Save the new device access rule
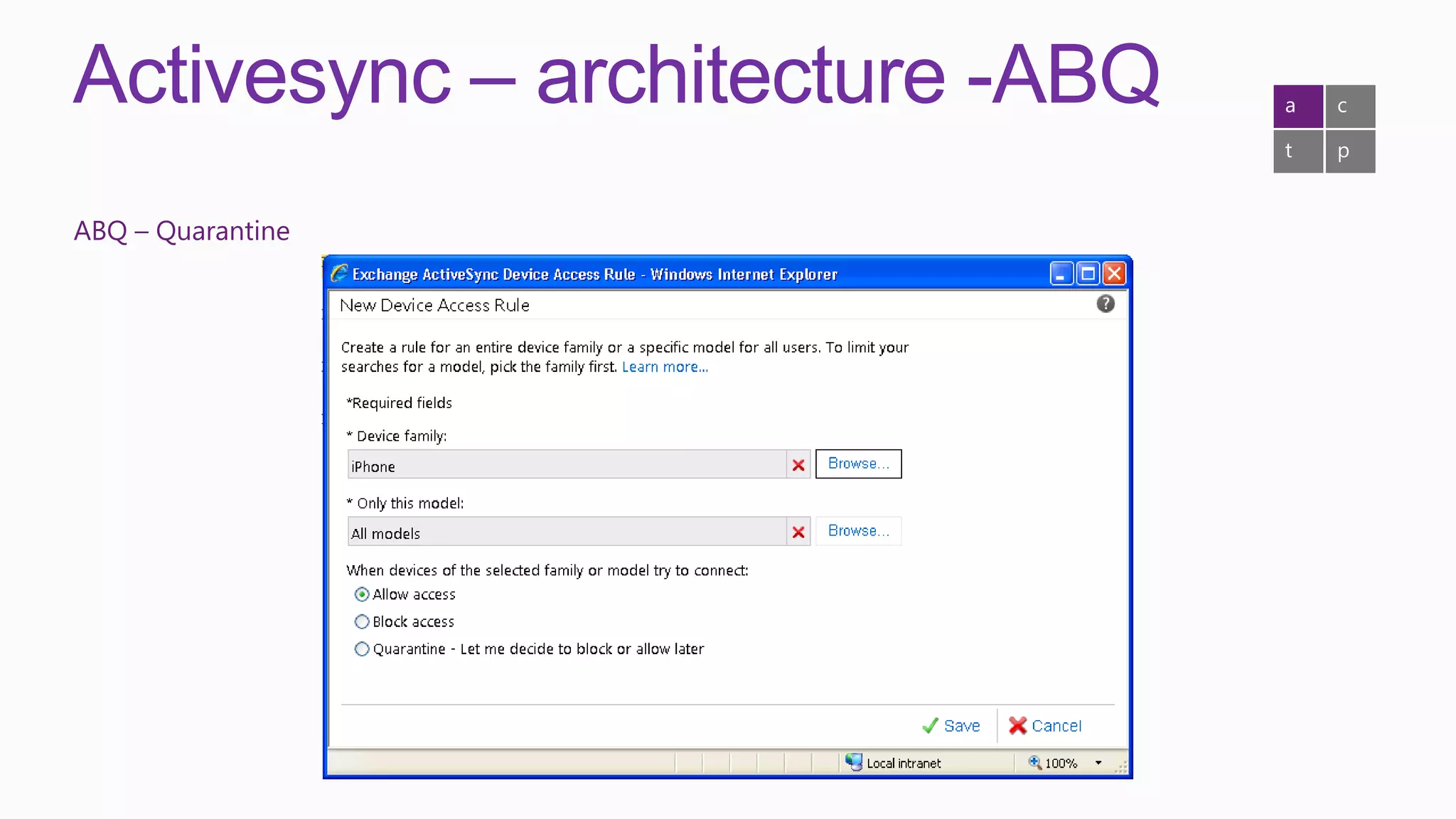Image resolution: width=1456 pixels, height=819 pixels. click(951, 726)
